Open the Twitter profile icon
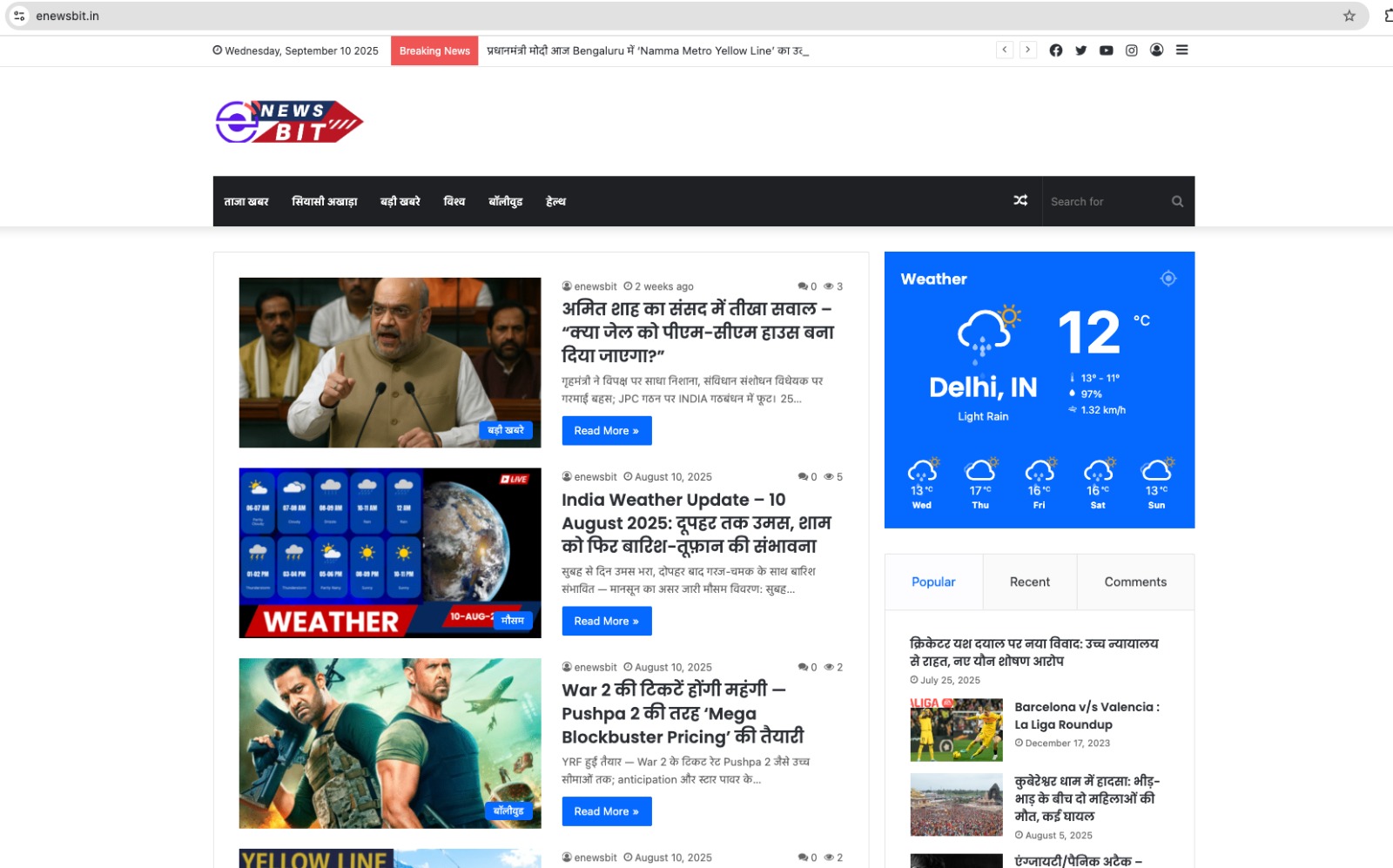 point(1080,50)
